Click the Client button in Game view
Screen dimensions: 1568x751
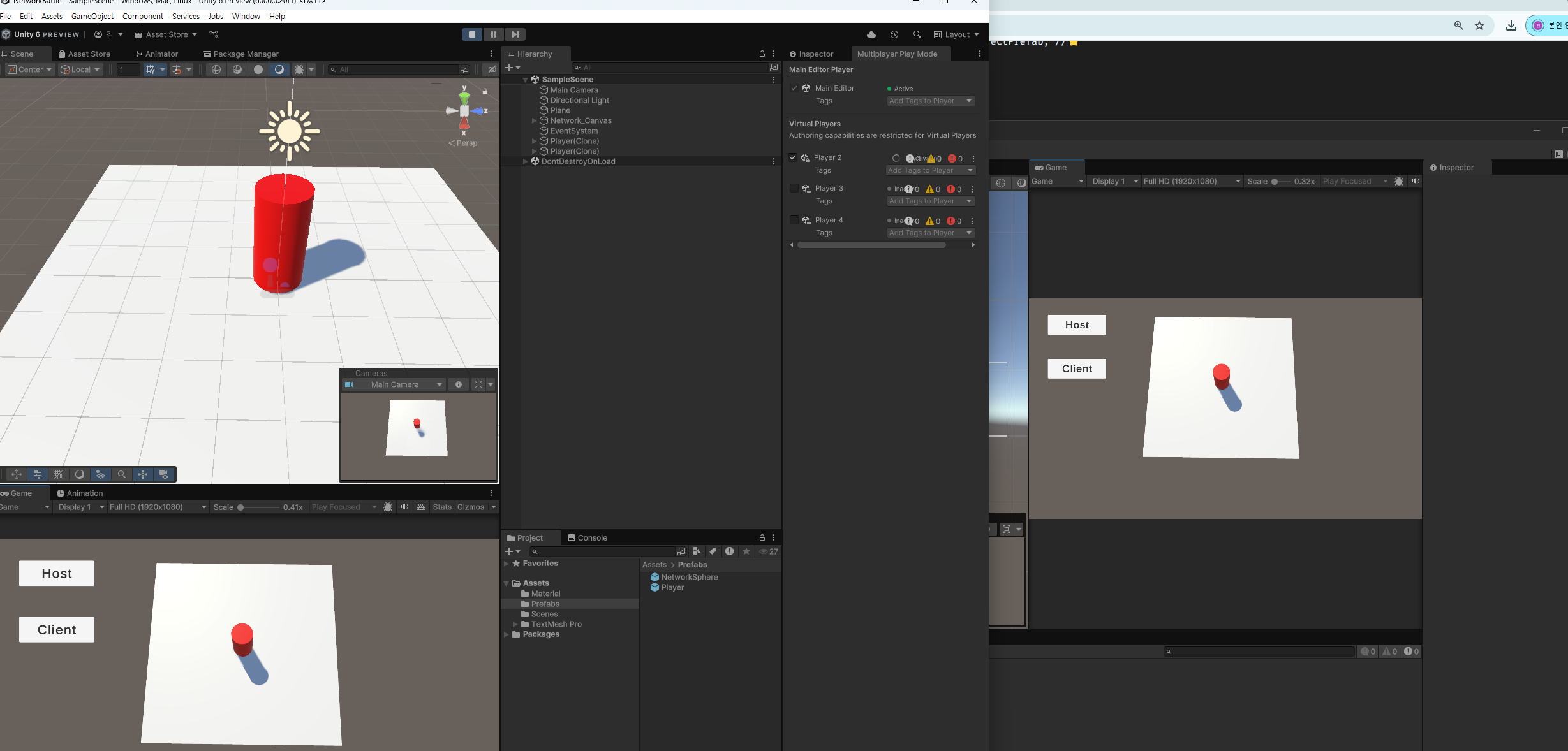(57, 629)
